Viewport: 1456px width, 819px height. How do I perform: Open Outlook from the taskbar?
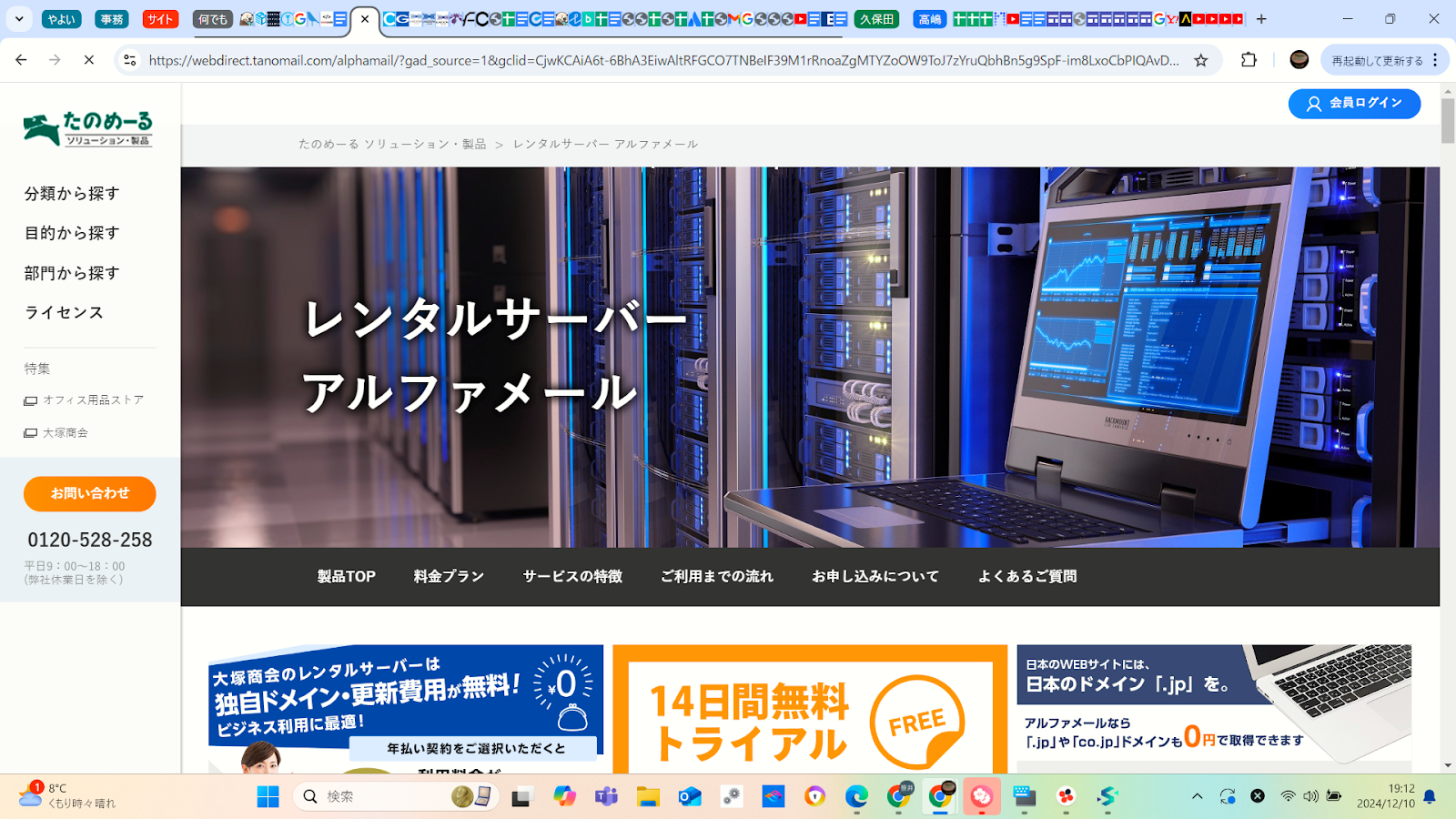tap(690, 797)
